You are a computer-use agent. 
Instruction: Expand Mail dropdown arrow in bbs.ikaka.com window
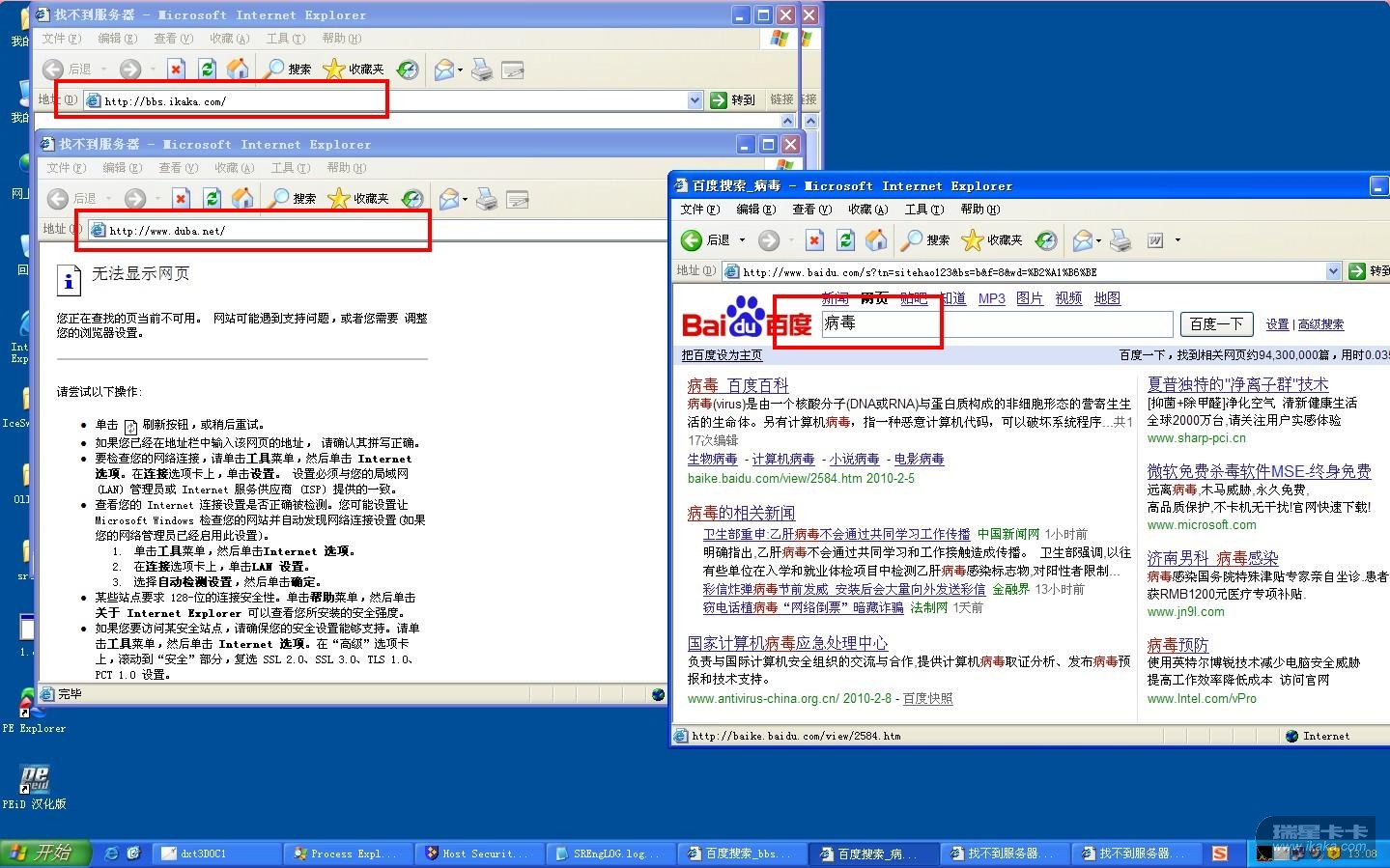[460, 70]
